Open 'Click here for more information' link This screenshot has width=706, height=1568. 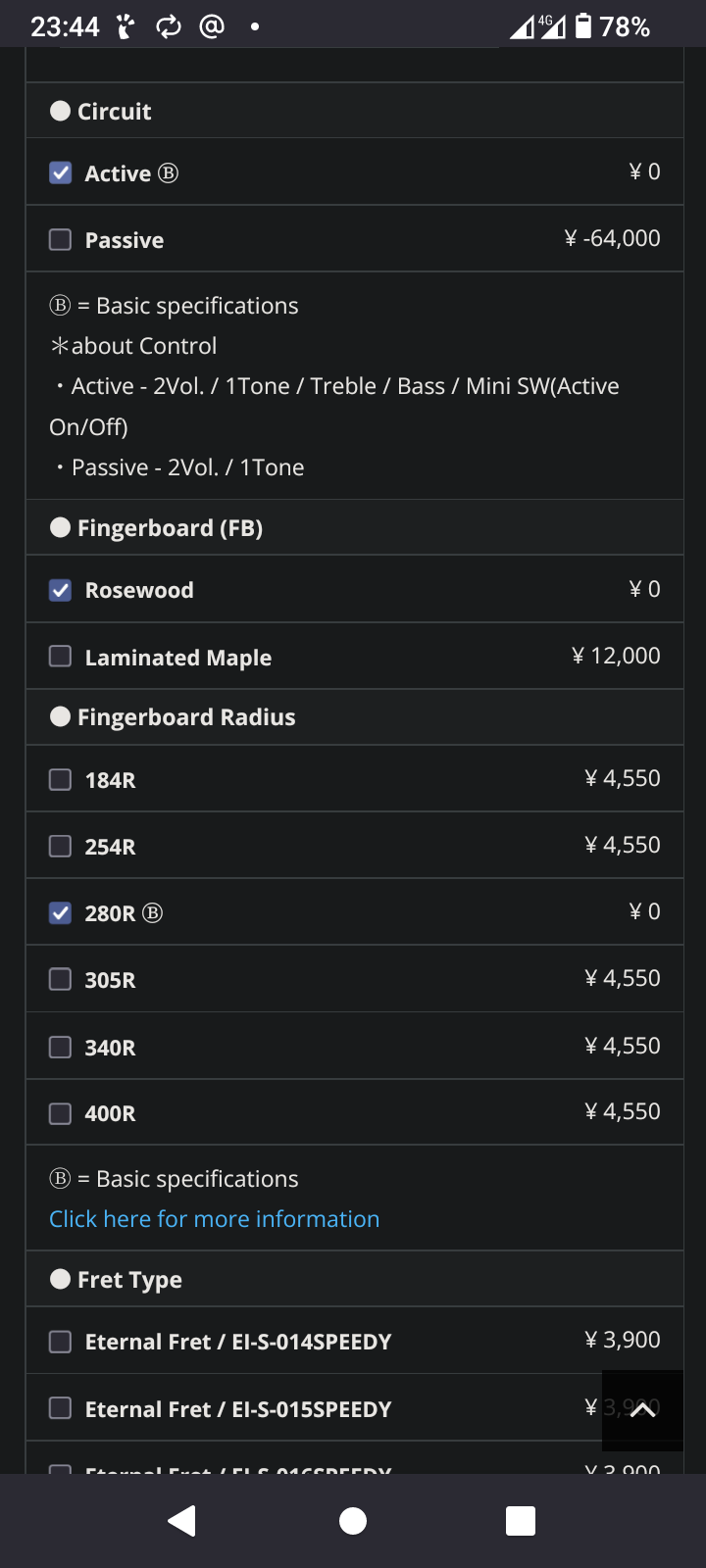pos(214,1219)
